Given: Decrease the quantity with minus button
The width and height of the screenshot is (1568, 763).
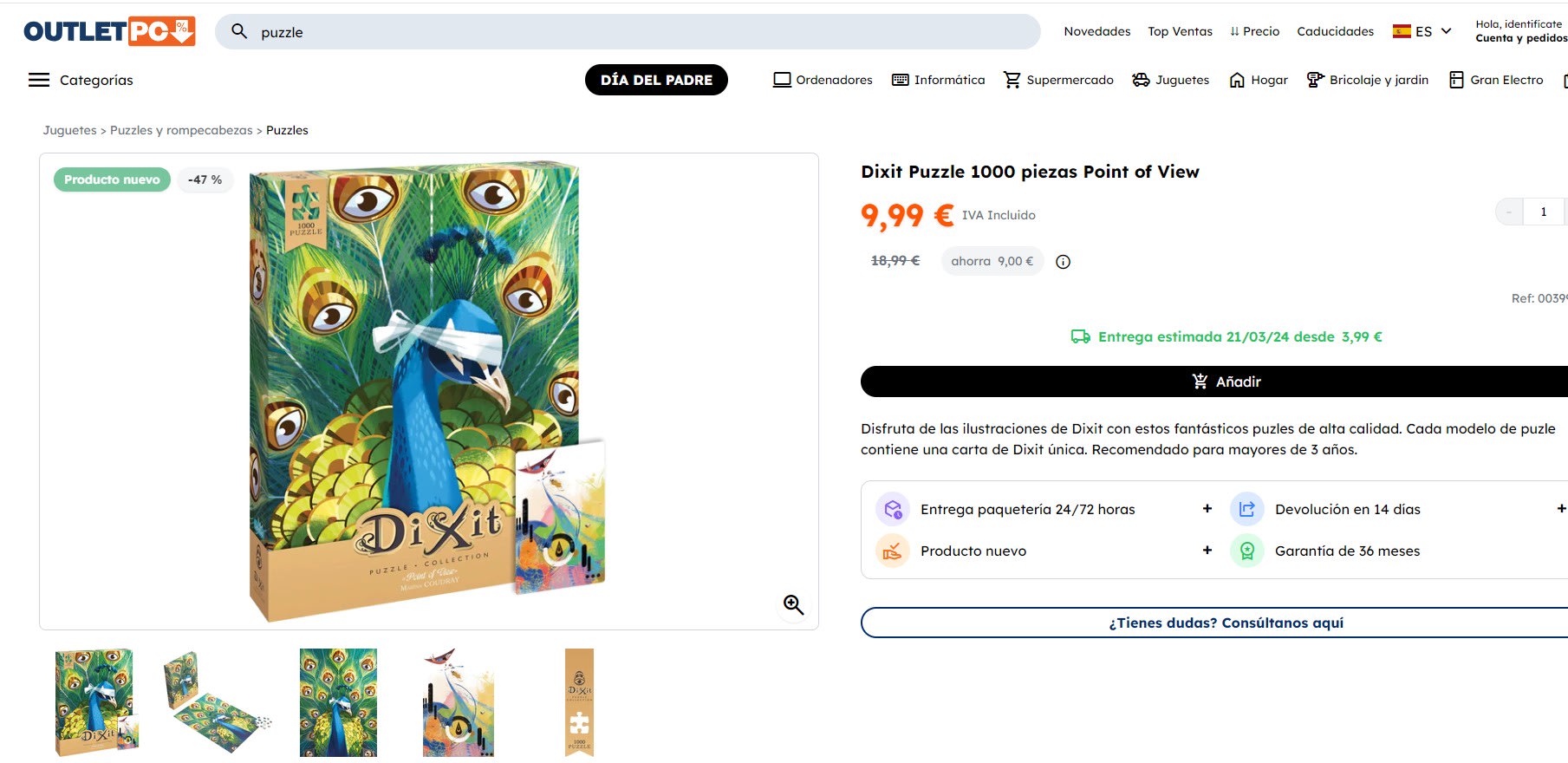Looking at the screenshot, I should click(x=1509, y=212).
